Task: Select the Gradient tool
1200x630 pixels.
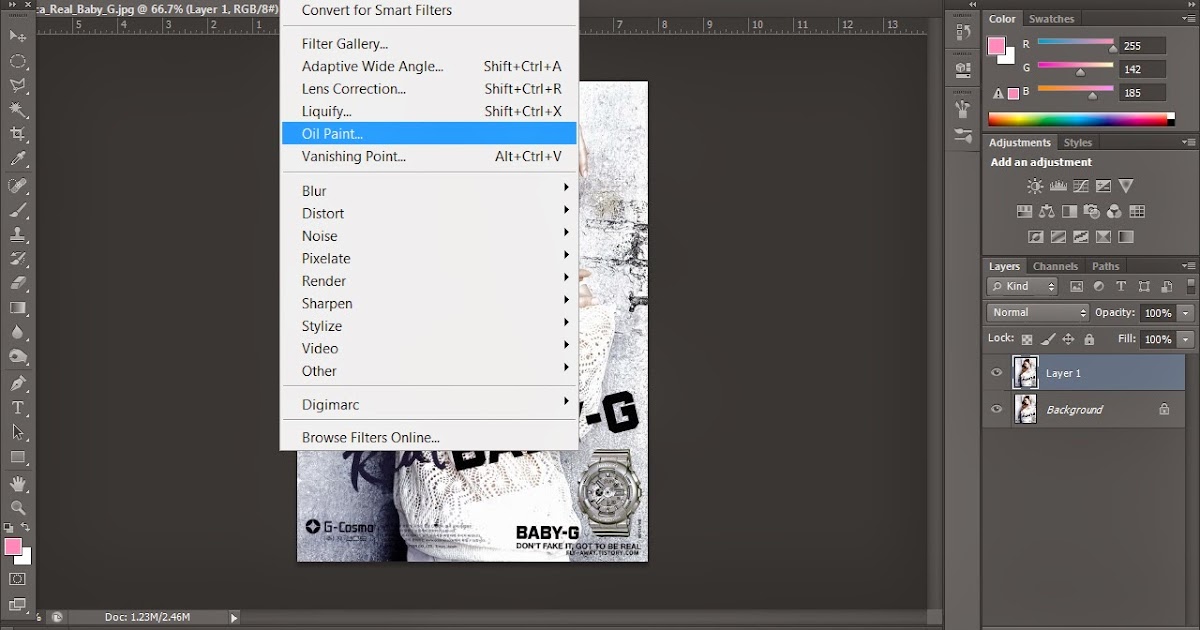Action: pos(18,308)
